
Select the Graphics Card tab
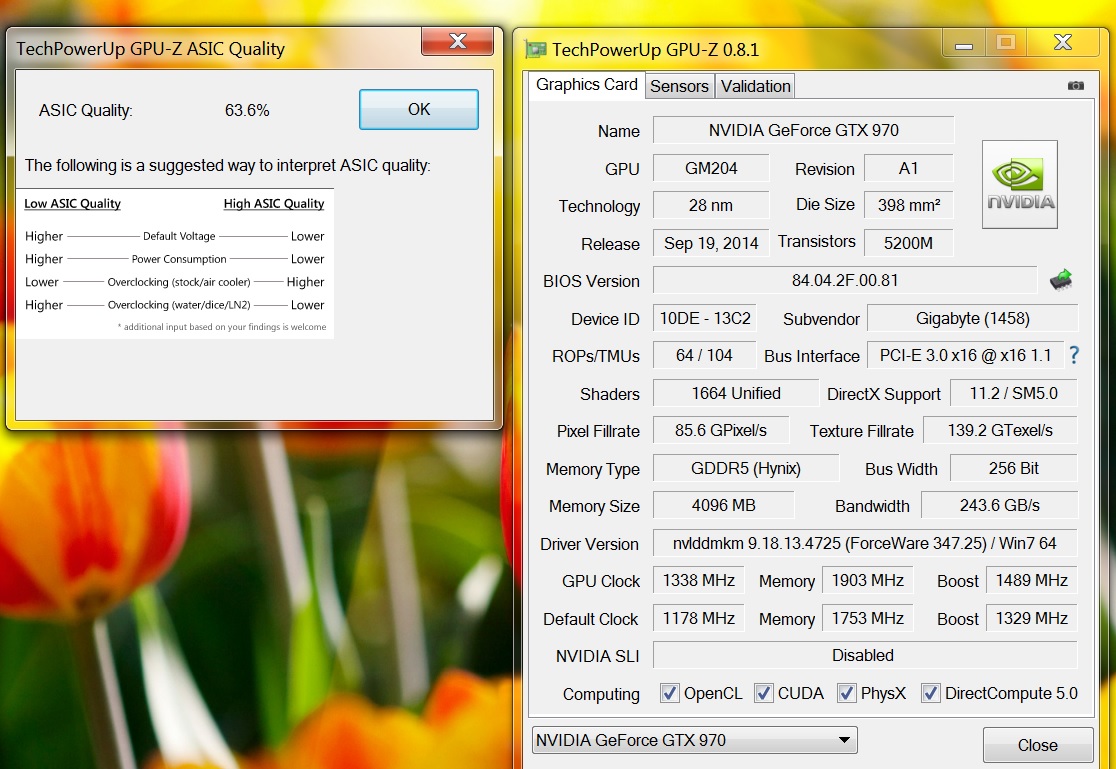586,85
